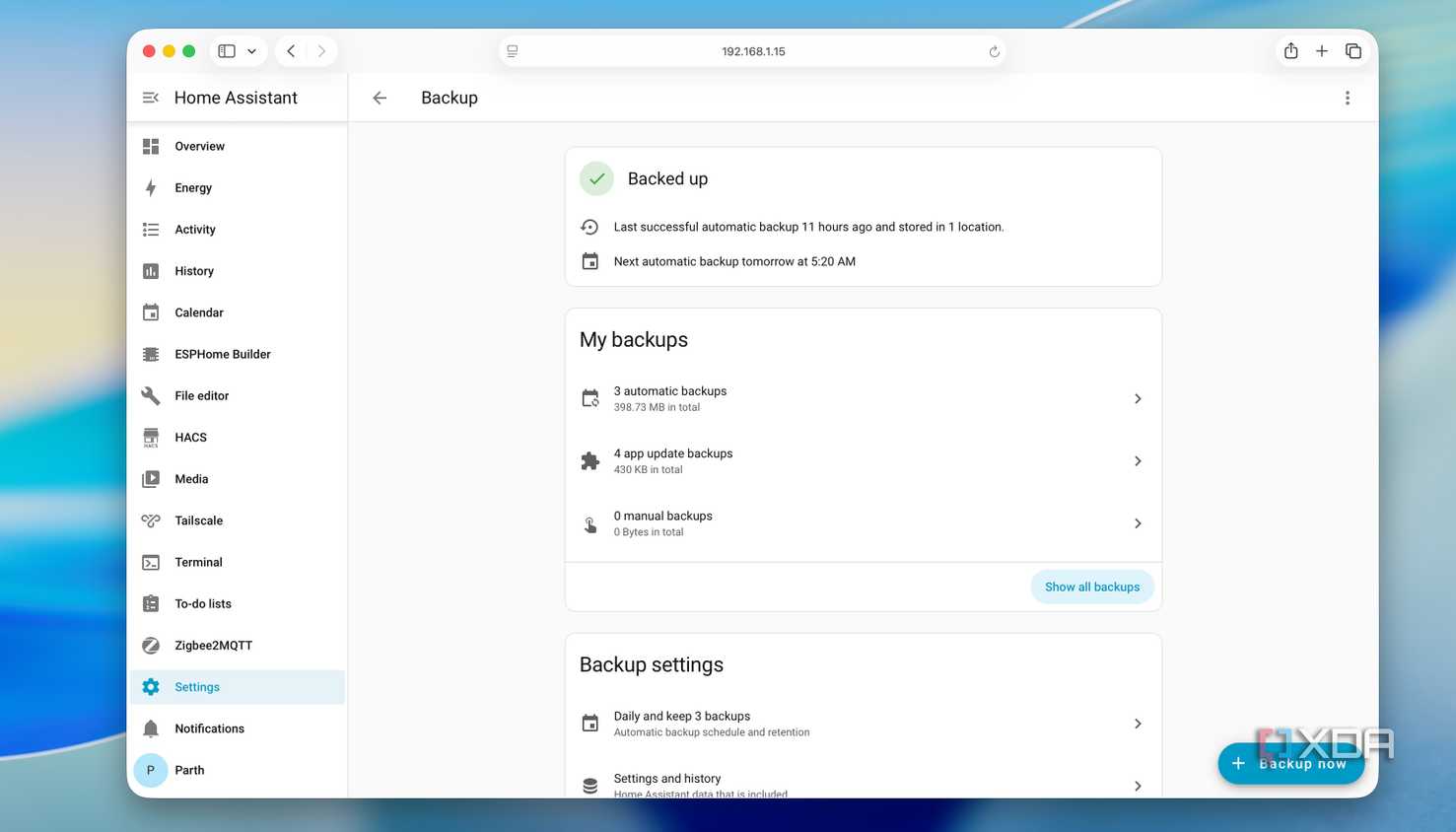Click the Tailscale icon in sidebar
The height and width of the screenshot is (832, 1456).
point(151,520)
